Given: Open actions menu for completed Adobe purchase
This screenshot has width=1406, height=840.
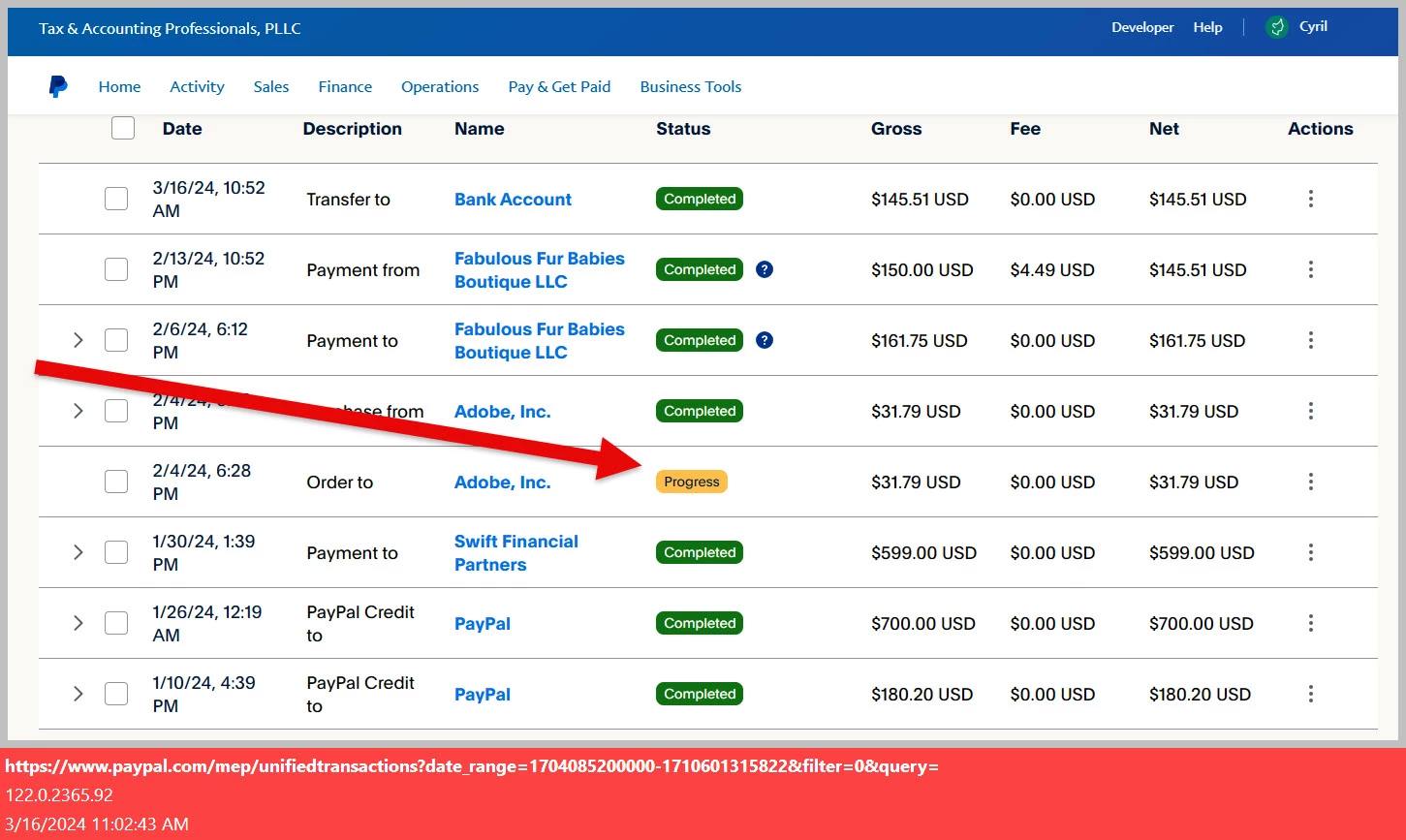Looking at the screenshot, I should [1311, 411].
